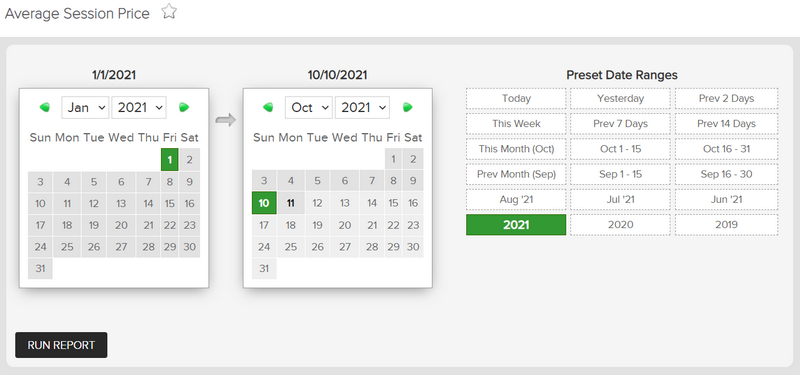The image size is (800, 375).
Task: Choose the Yesterday preset range
Action: (x=620, y=98)
